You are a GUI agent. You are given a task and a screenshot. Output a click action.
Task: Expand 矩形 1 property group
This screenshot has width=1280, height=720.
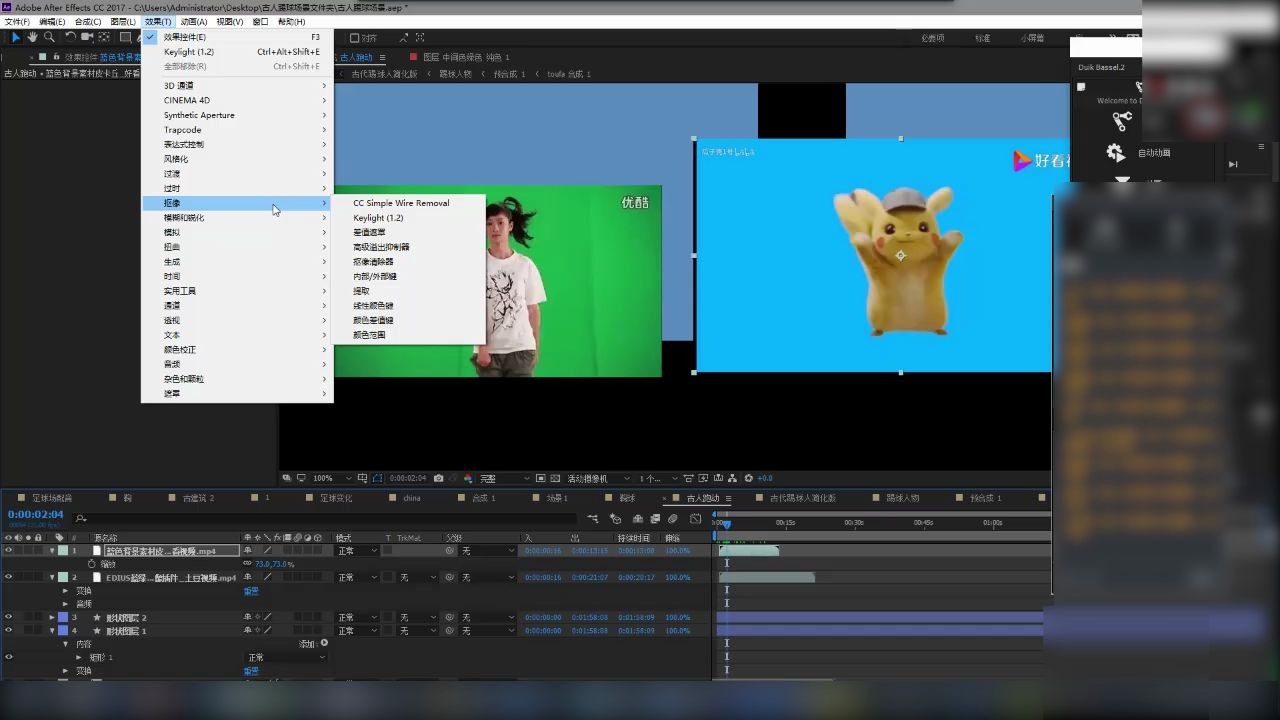click(x=79, y=657)
